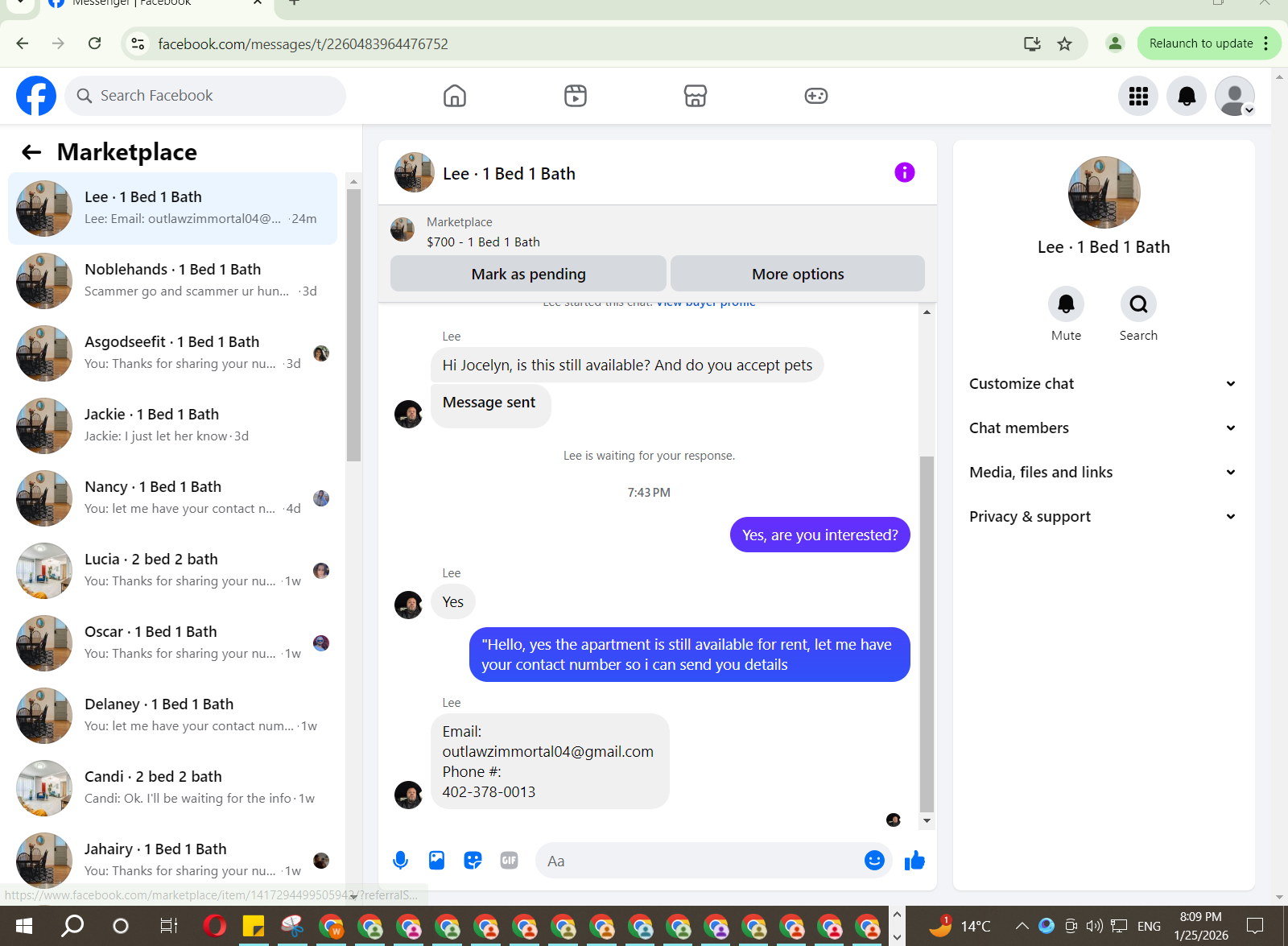
Task: Select the Lee conversation in list
Action: click(172, 209)
